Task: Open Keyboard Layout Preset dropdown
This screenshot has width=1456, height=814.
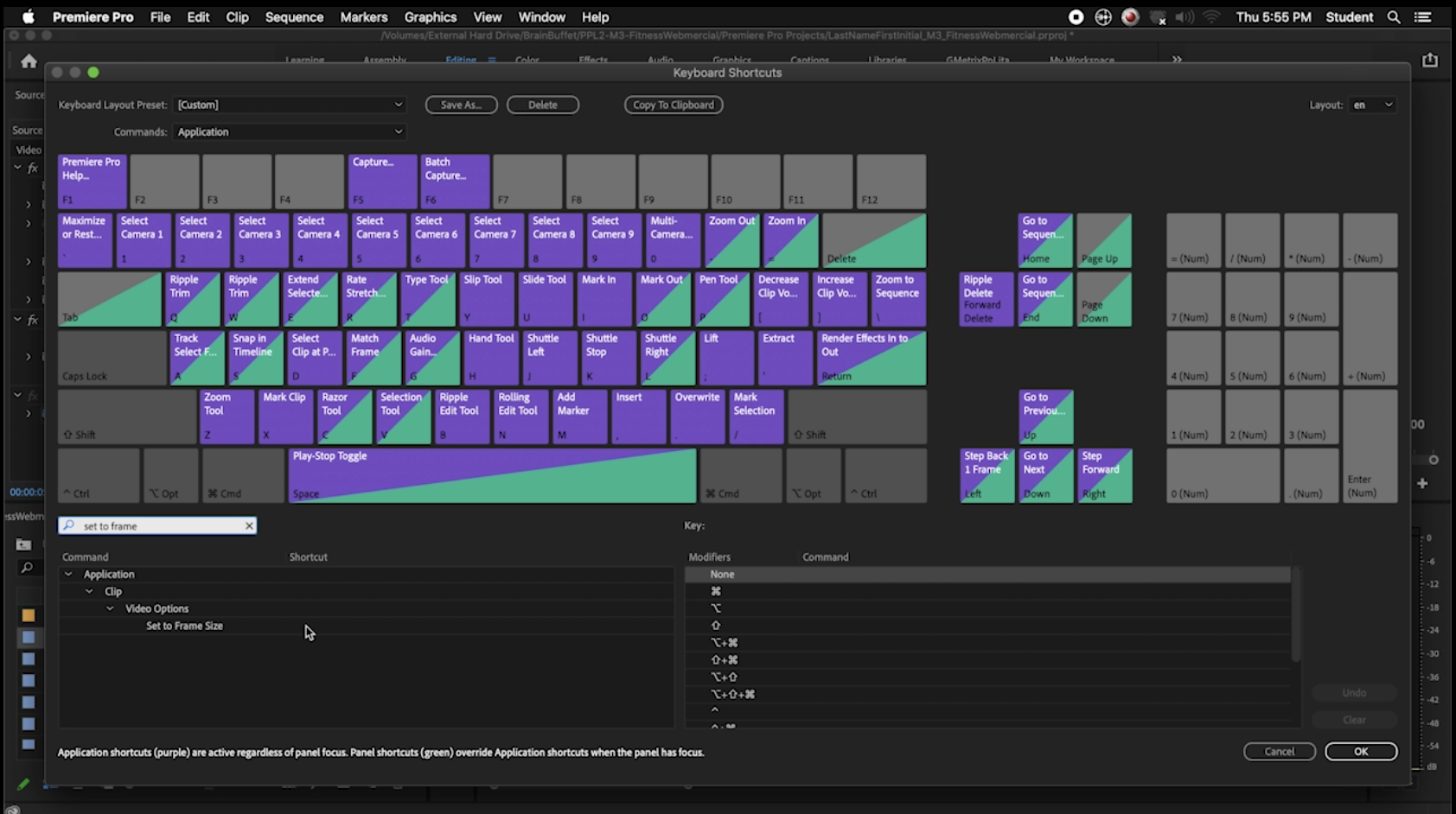Action: (x=289, y=105)
